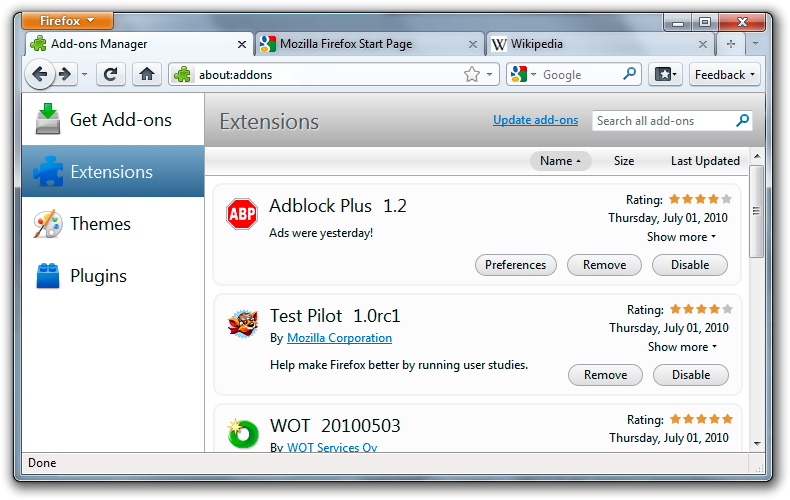Click the WOT 20100503 title
This screenshot has width=790, height=500.
point(335,426)
